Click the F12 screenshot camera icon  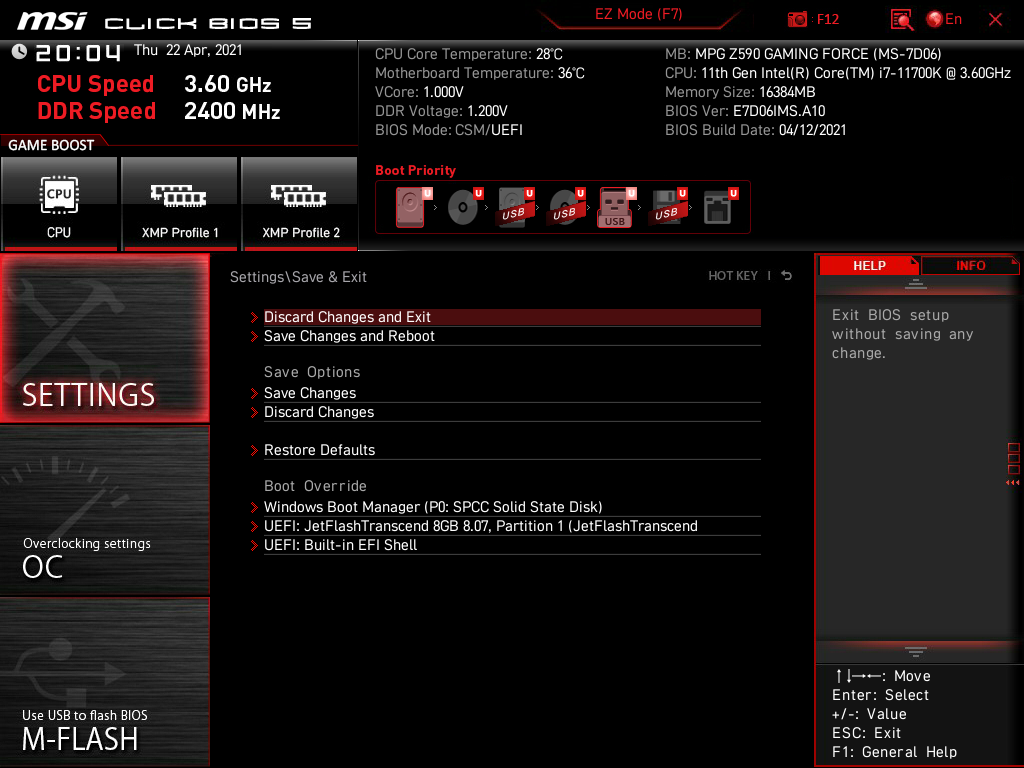[x=797, y=20]
